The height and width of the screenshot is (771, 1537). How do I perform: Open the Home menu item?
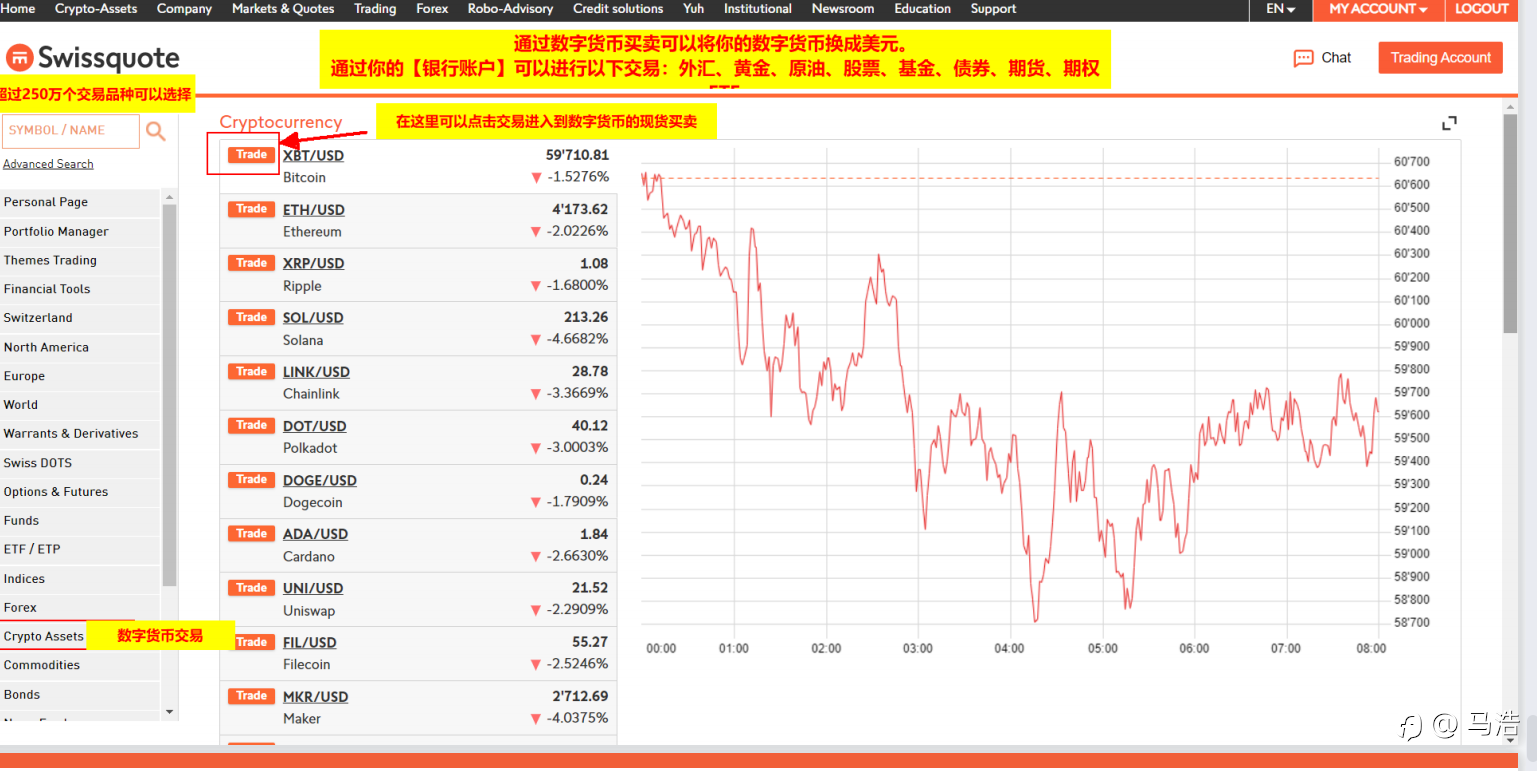coord(18,9)
